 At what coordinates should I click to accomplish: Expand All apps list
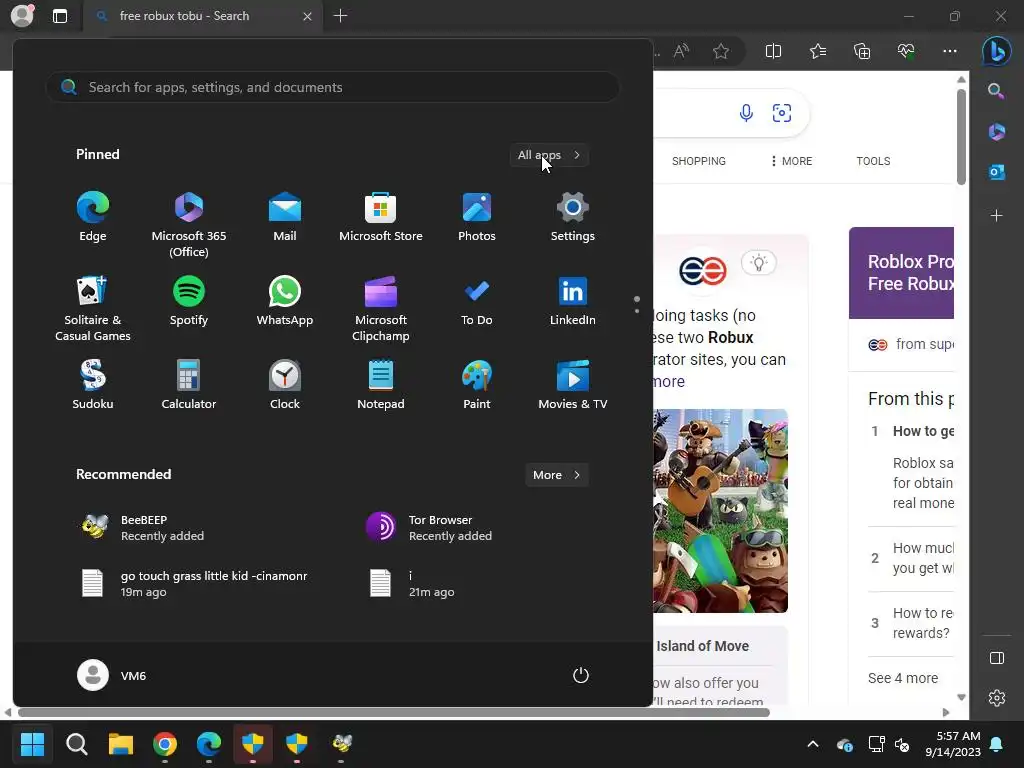[x=549, y=155]
